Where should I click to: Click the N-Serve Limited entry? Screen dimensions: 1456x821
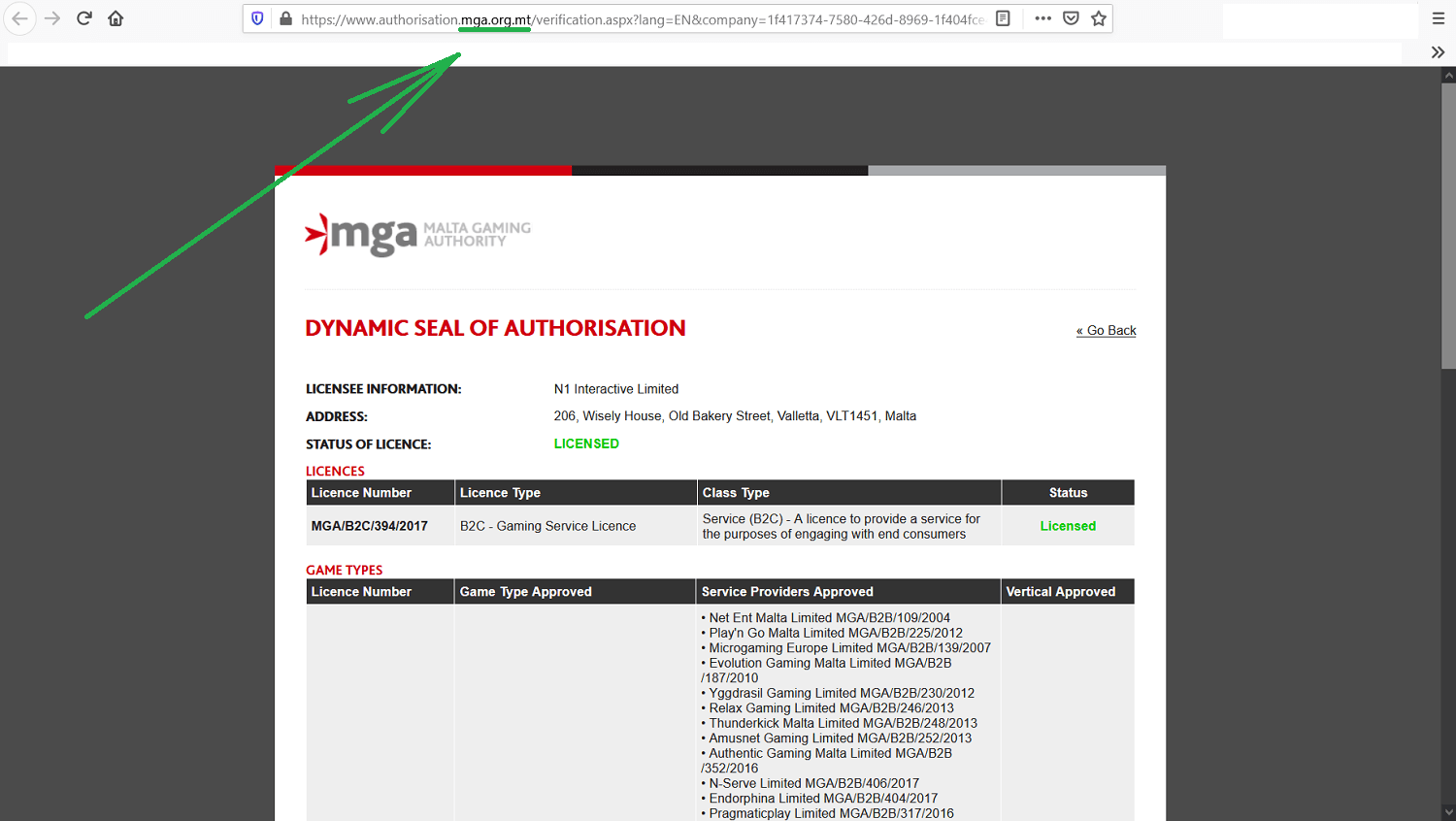click(810, 783)
